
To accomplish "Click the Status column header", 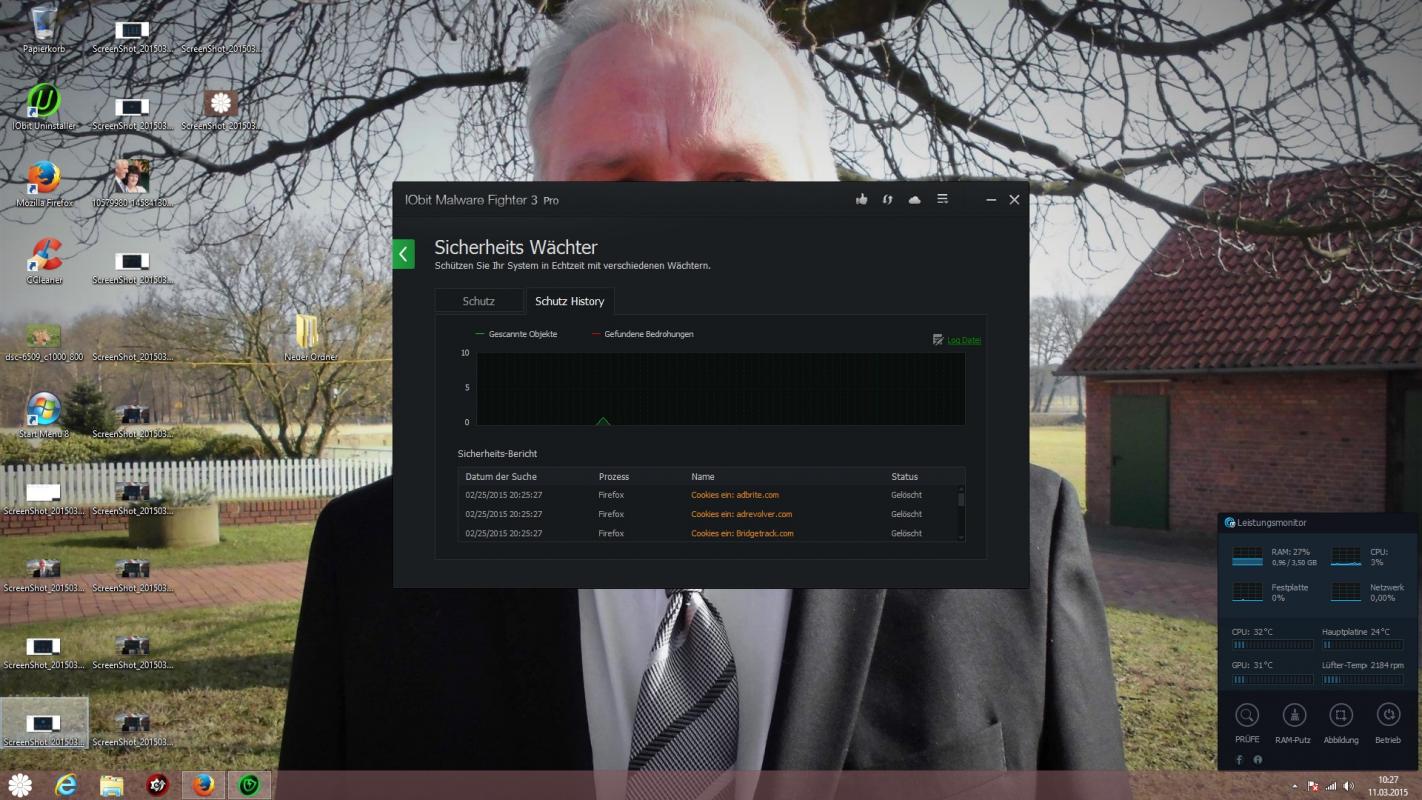I will (x=905, y=476).
